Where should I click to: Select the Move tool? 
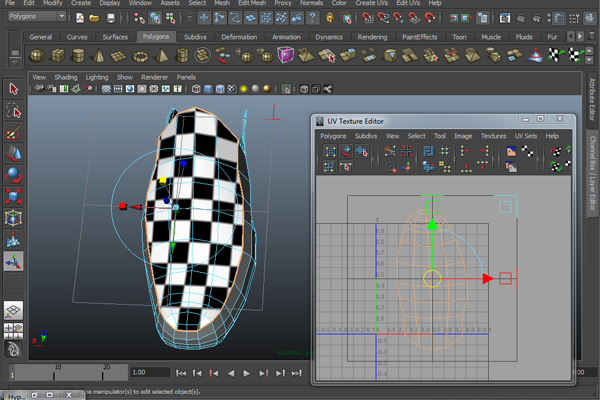coord(13,154)
